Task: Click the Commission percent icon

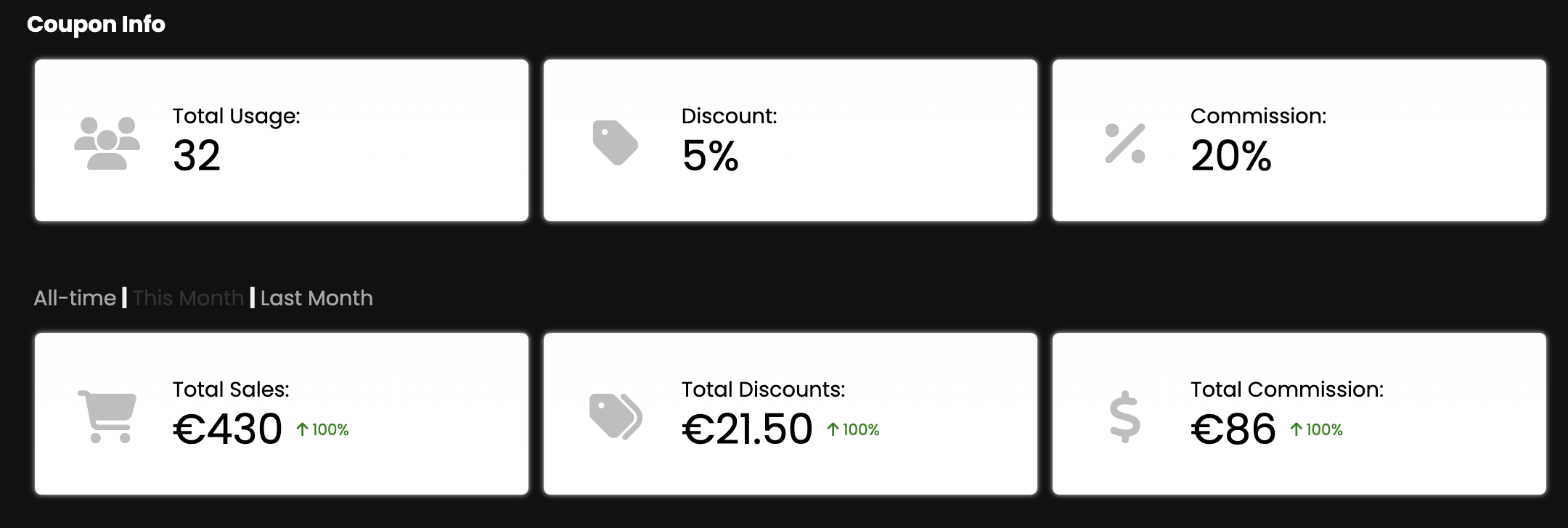Action: point(1124,143)
